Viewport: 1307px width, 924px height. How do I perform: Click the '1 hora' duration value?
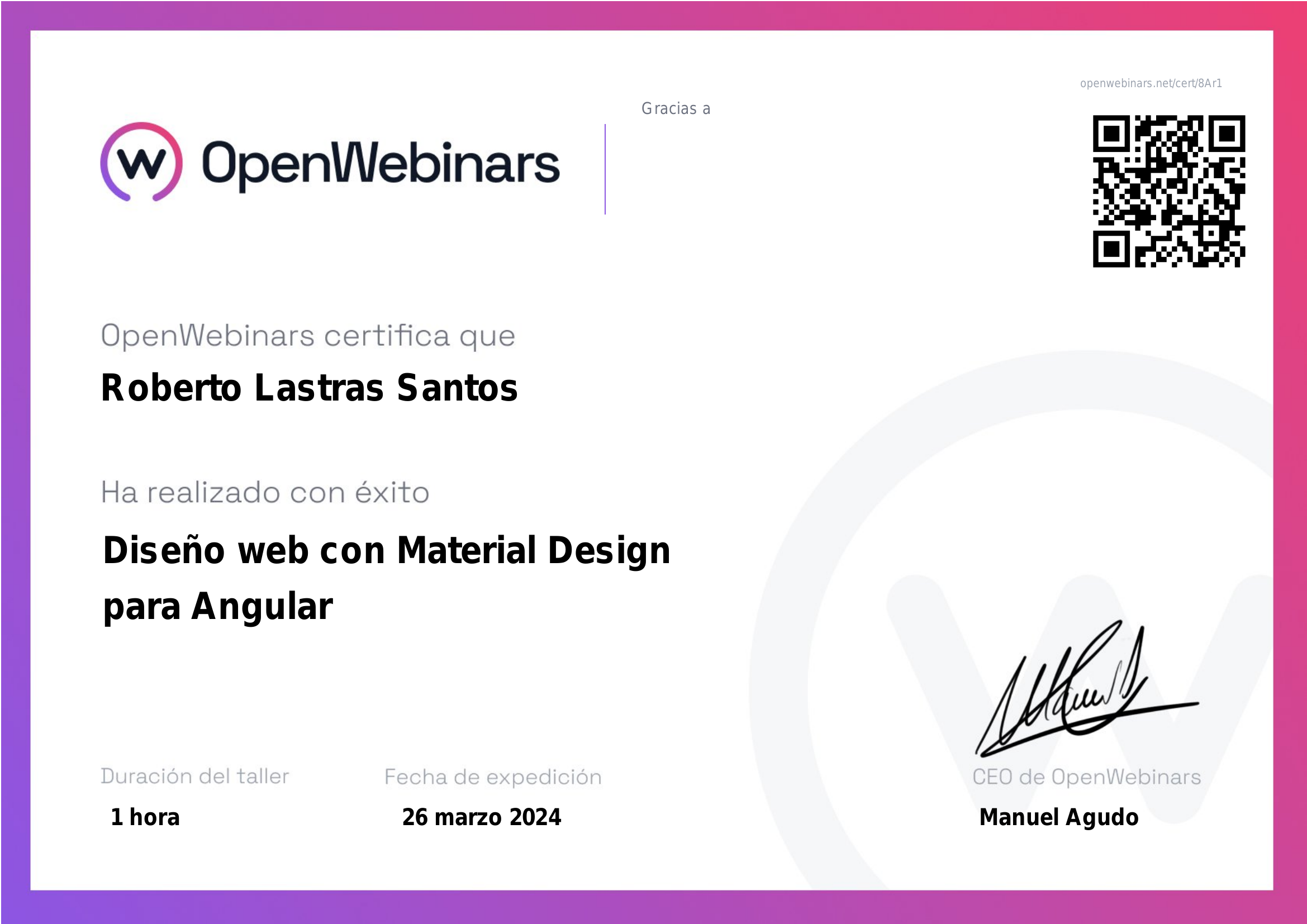145,818
